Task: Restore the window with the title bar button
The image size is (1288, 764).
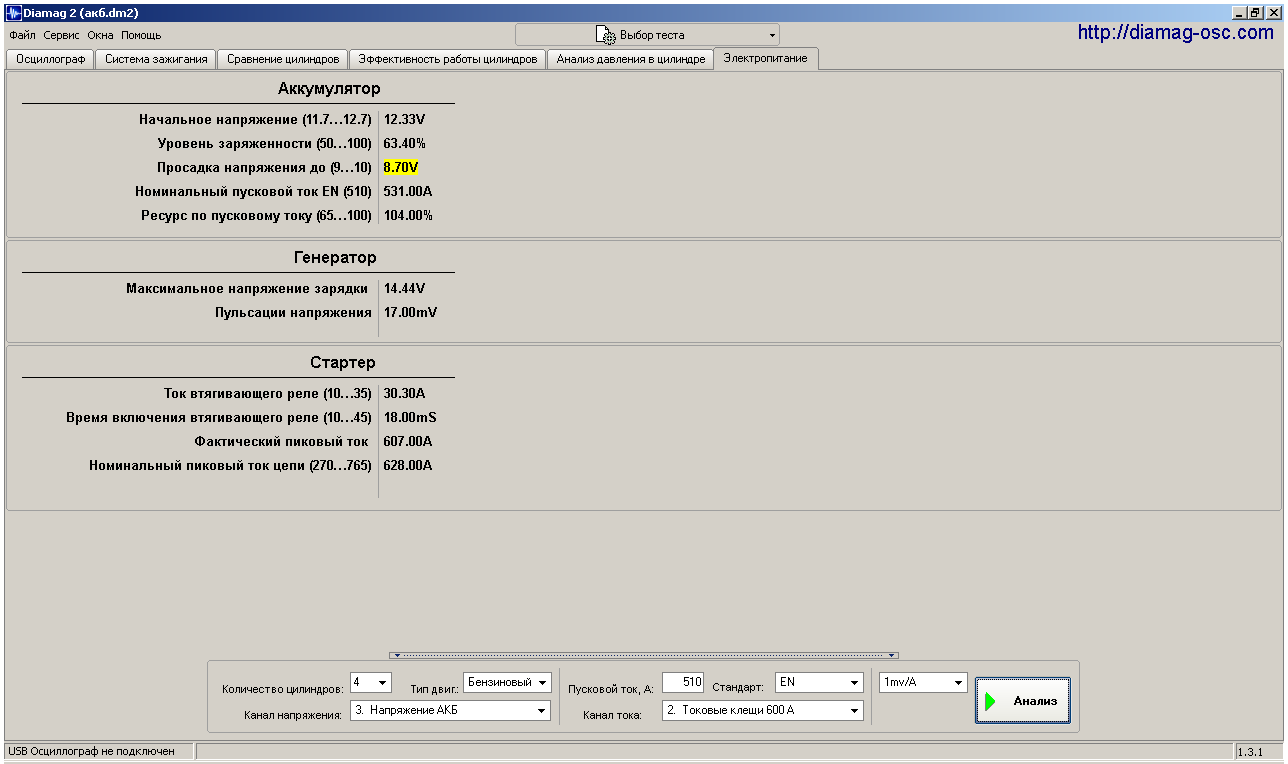Action: (1257, 12)
